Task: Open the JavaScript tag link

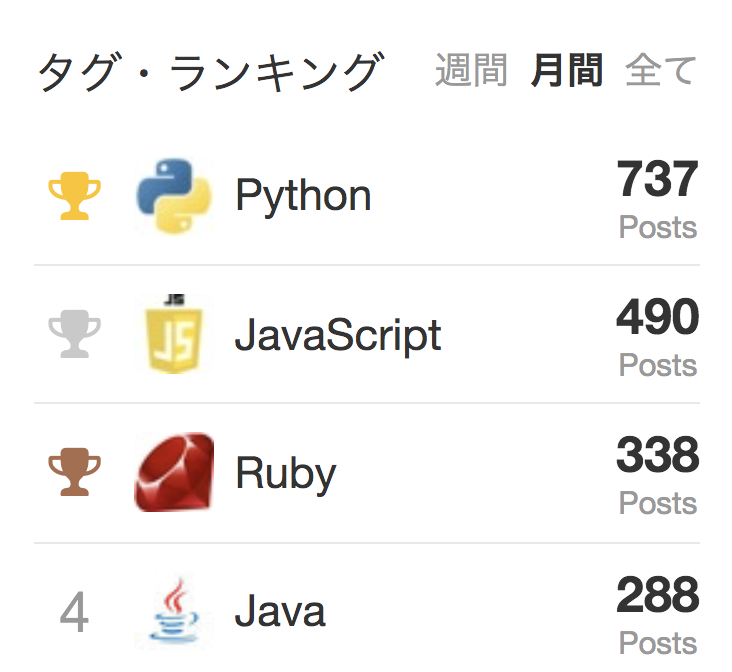Action: 338,334
